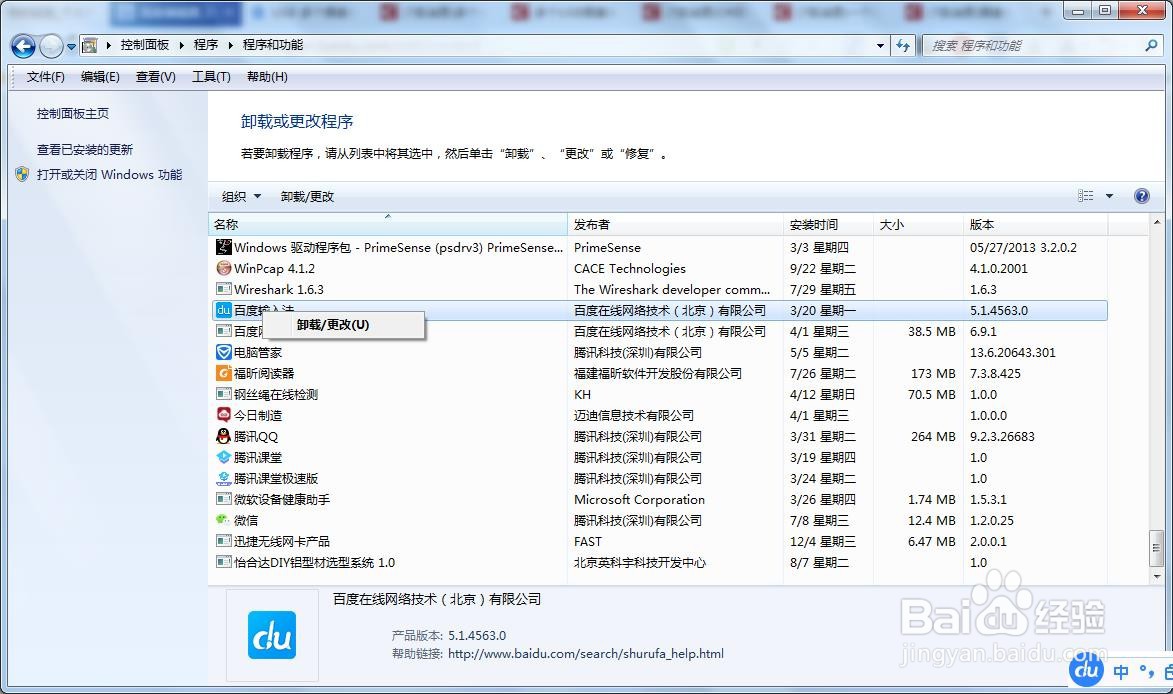Click the blue help question mark icon
Image resolution: width=1173 pixels, height=694 pixels.
pyautogui.click(x=1142, y=196)
